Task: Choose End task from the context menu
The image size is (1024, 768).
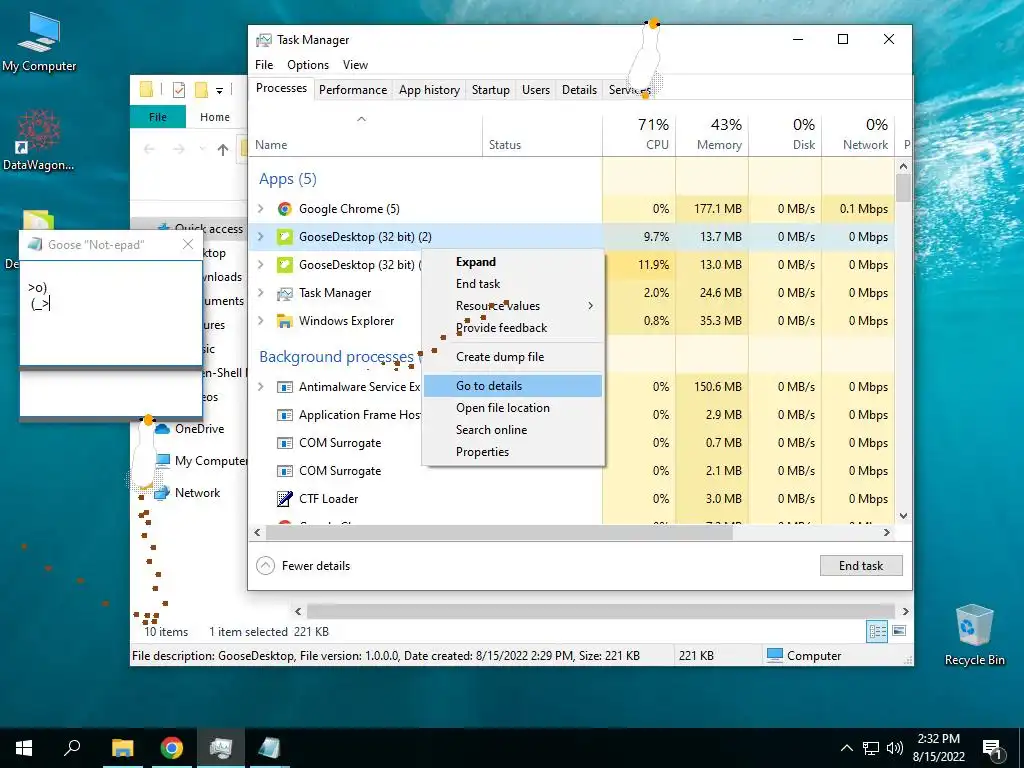Action: pos(513,284)
